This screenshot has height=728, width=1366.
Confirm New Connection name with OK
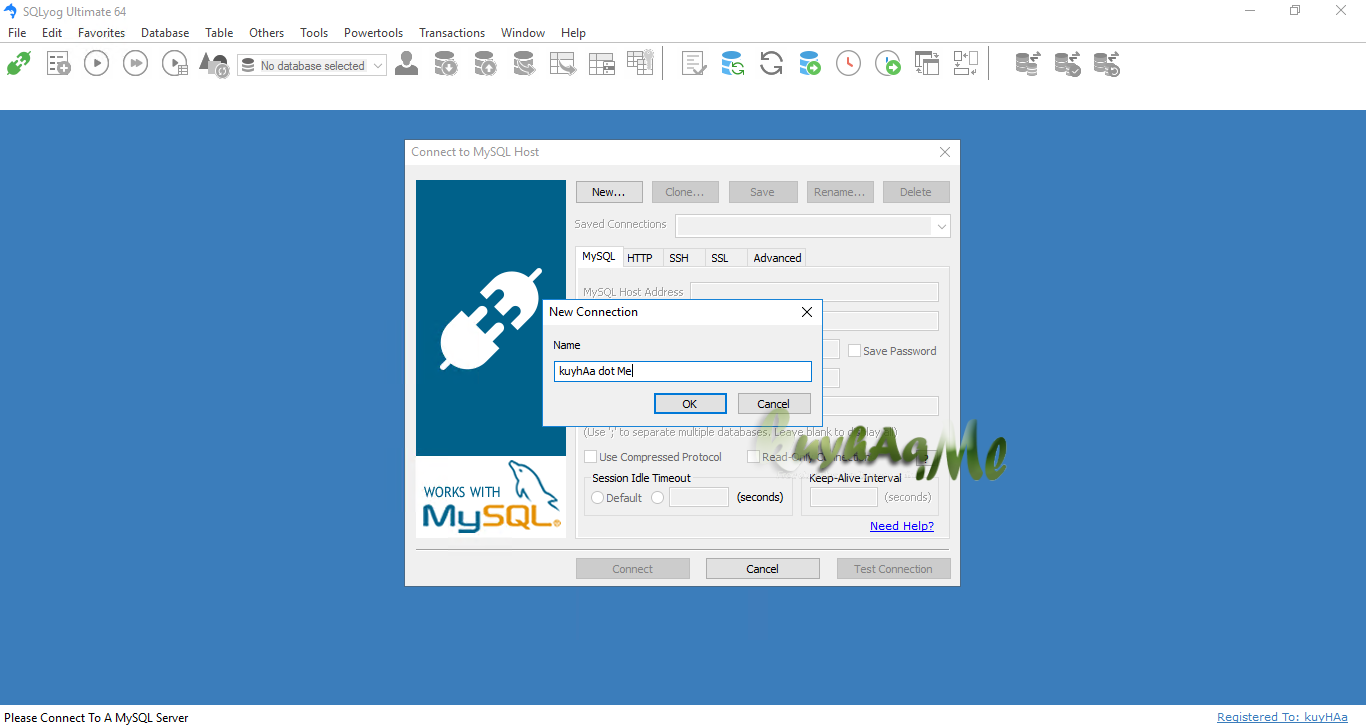coord(690,404)
